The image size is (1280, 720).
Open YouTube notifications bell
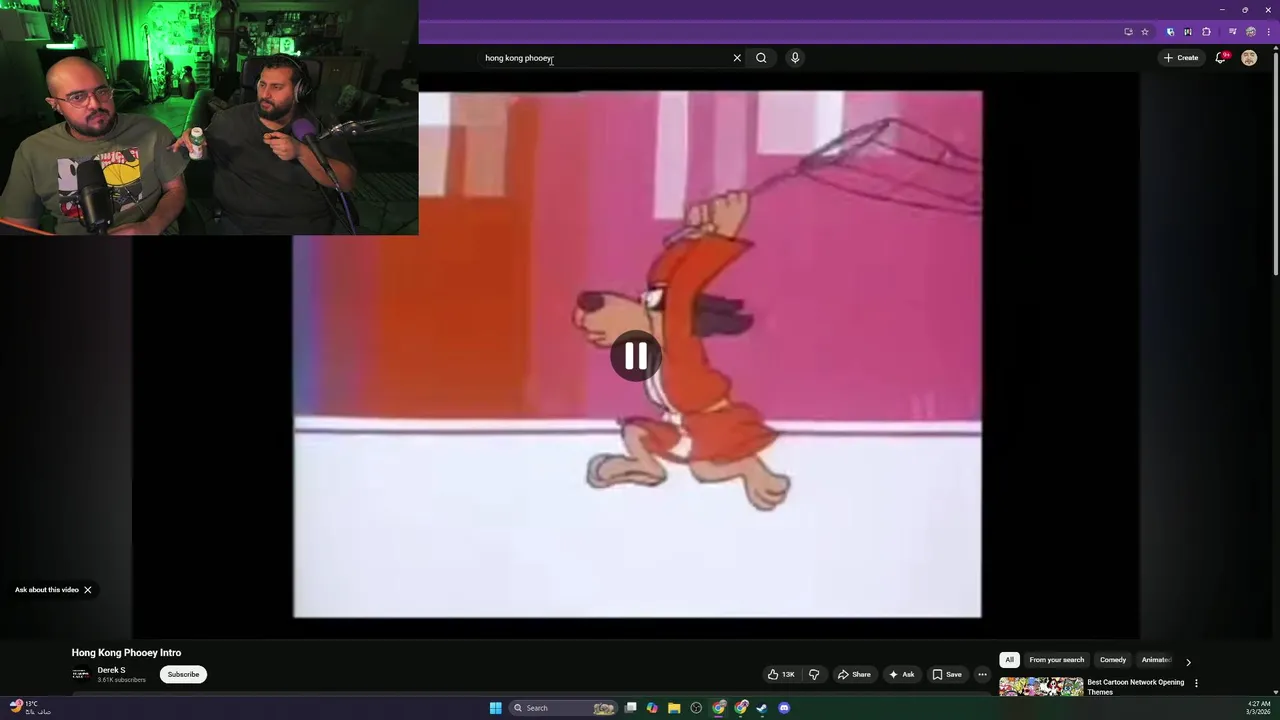tap(1220, 58)
